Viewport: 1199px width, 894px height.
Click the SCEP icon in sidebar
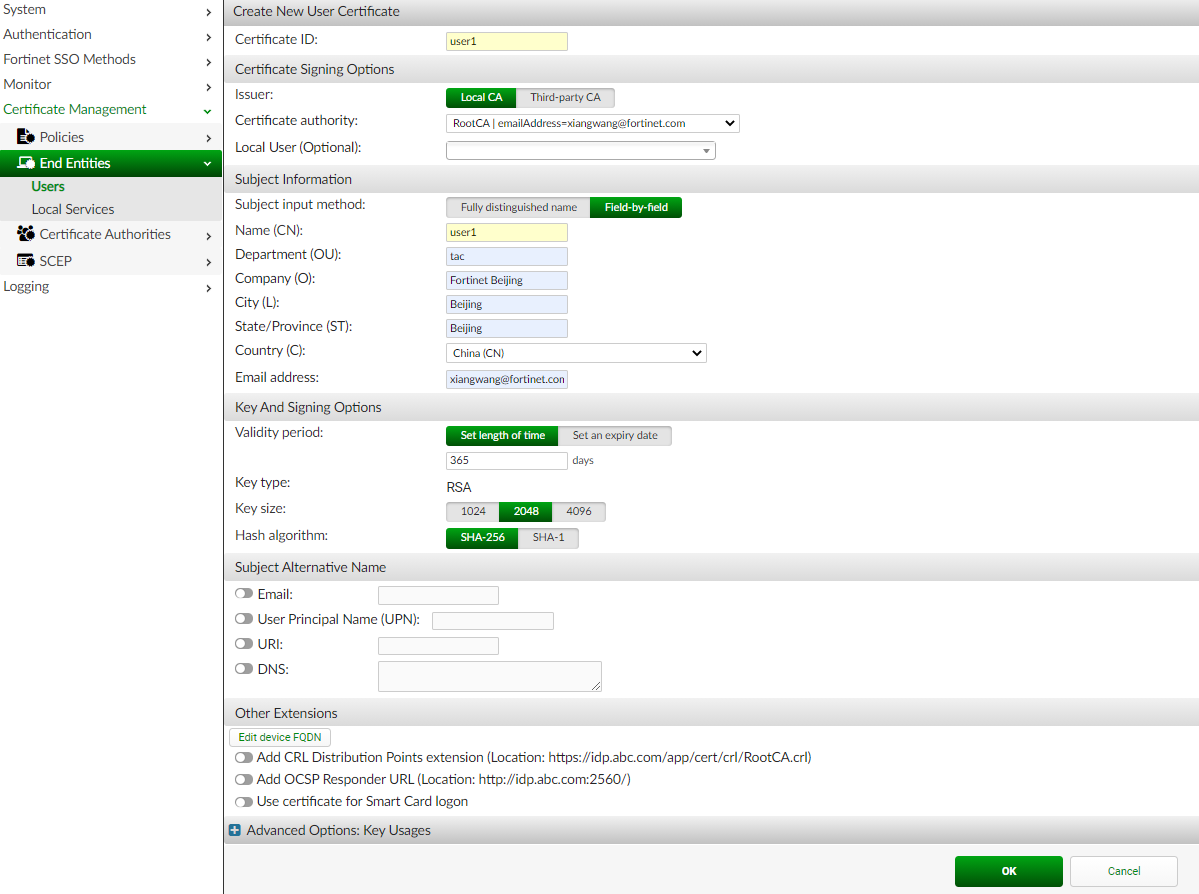25,261
